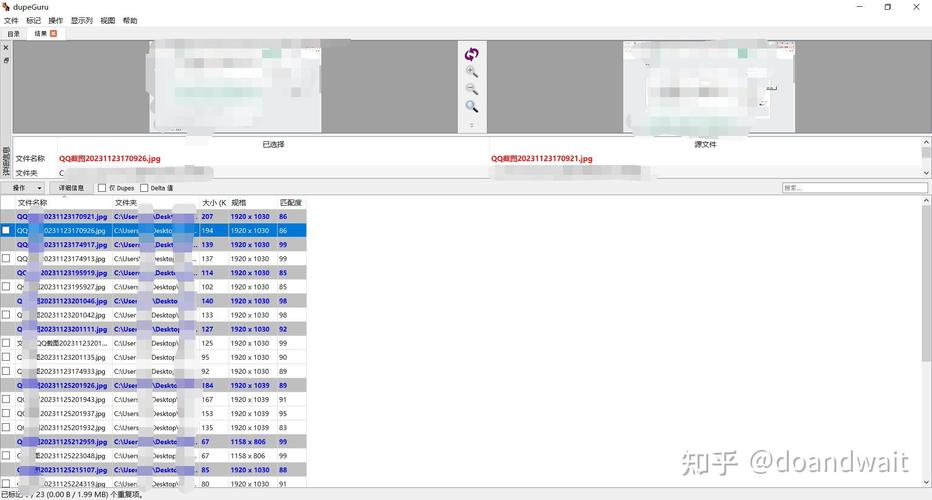The image size is (932, 500).
Task: Select reference file 20231125212959.jpg in results
Action: [153, 442]
